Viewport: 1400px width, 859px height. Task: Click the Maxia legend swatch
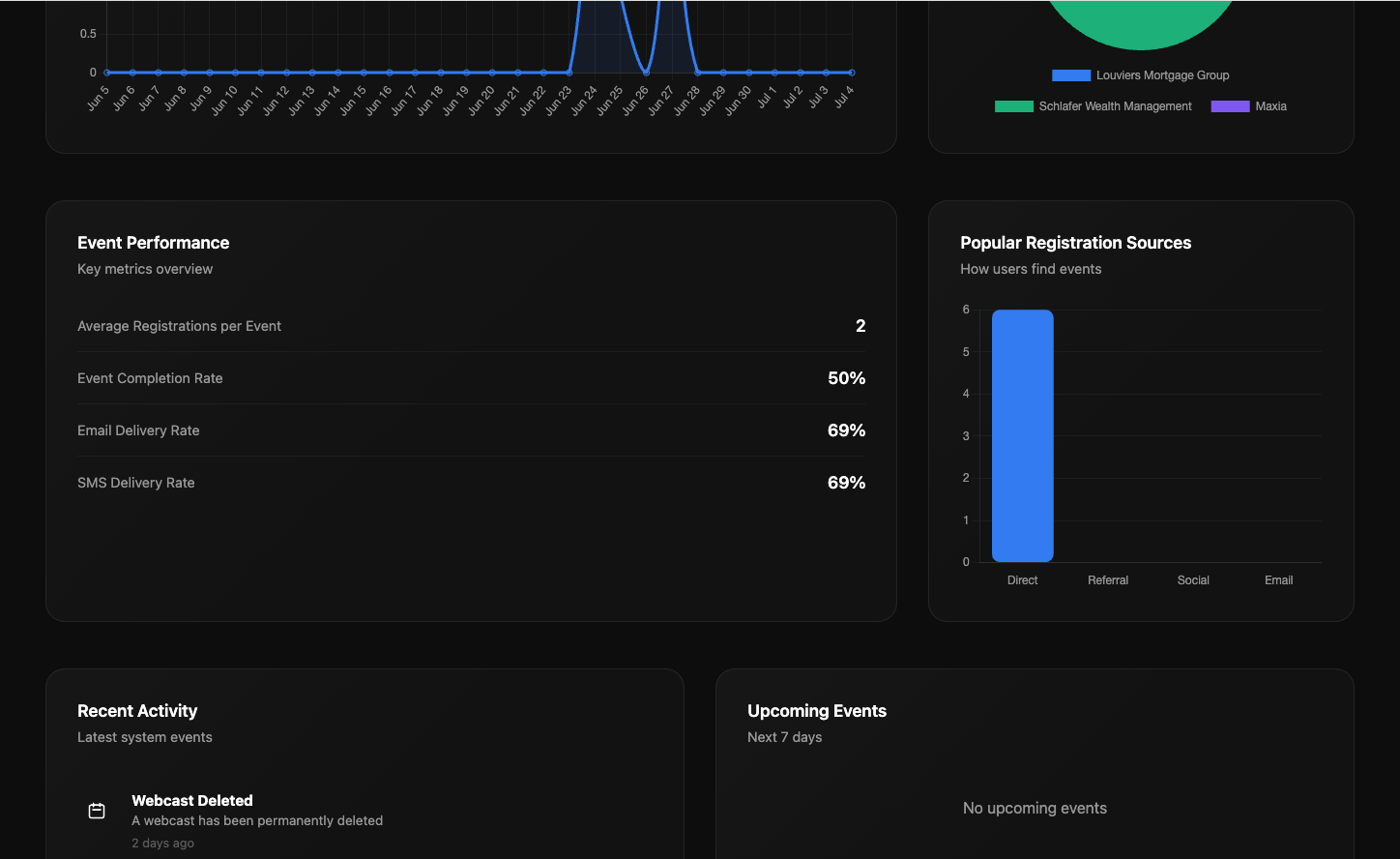click(x=1229, y=105)
